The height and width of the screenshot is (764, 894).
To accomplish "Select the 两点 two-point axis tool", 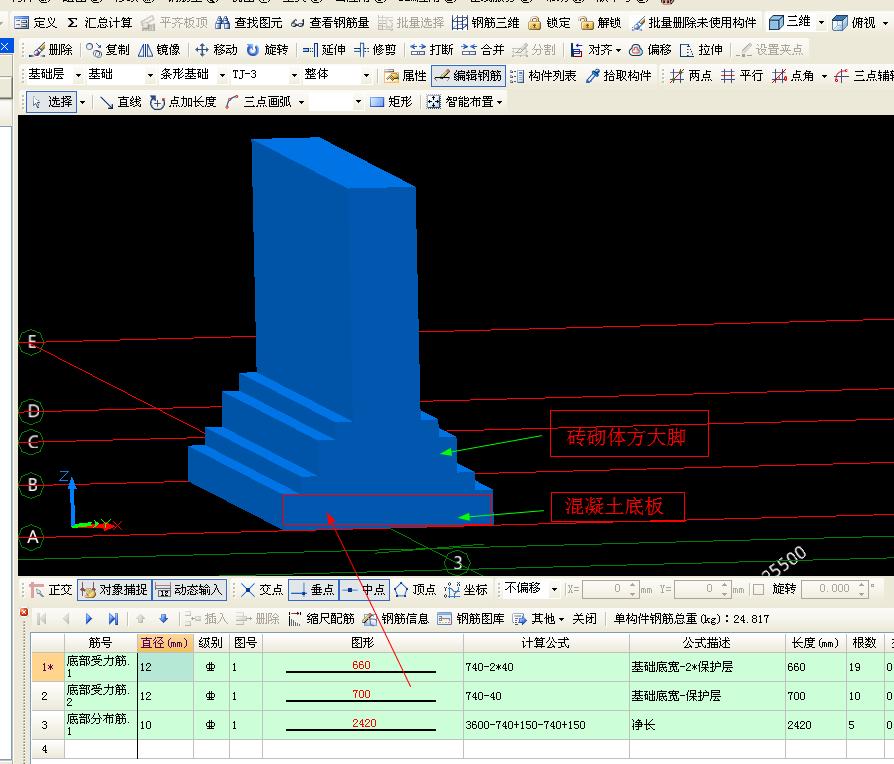I will (x=691, y=76).
